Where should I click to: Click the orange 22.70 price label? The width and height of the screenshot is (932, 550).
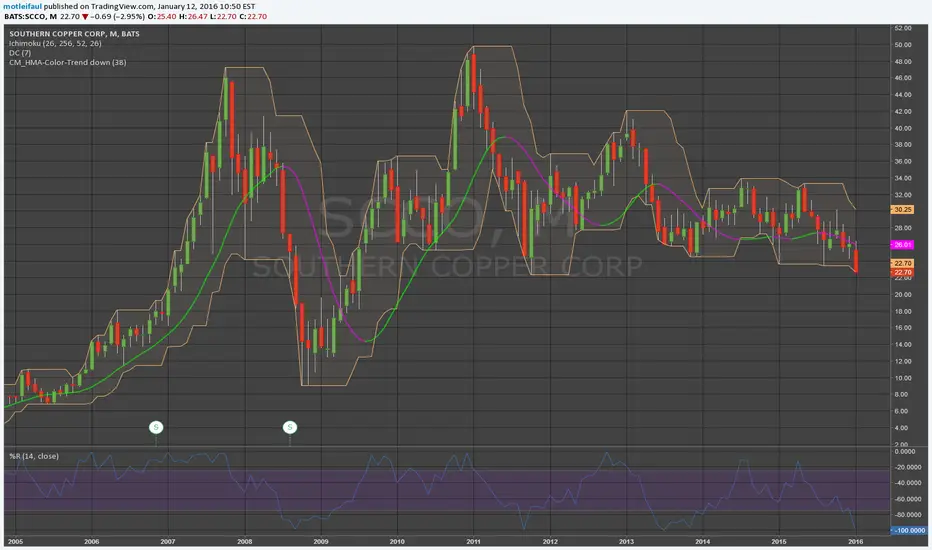[902, 263]
